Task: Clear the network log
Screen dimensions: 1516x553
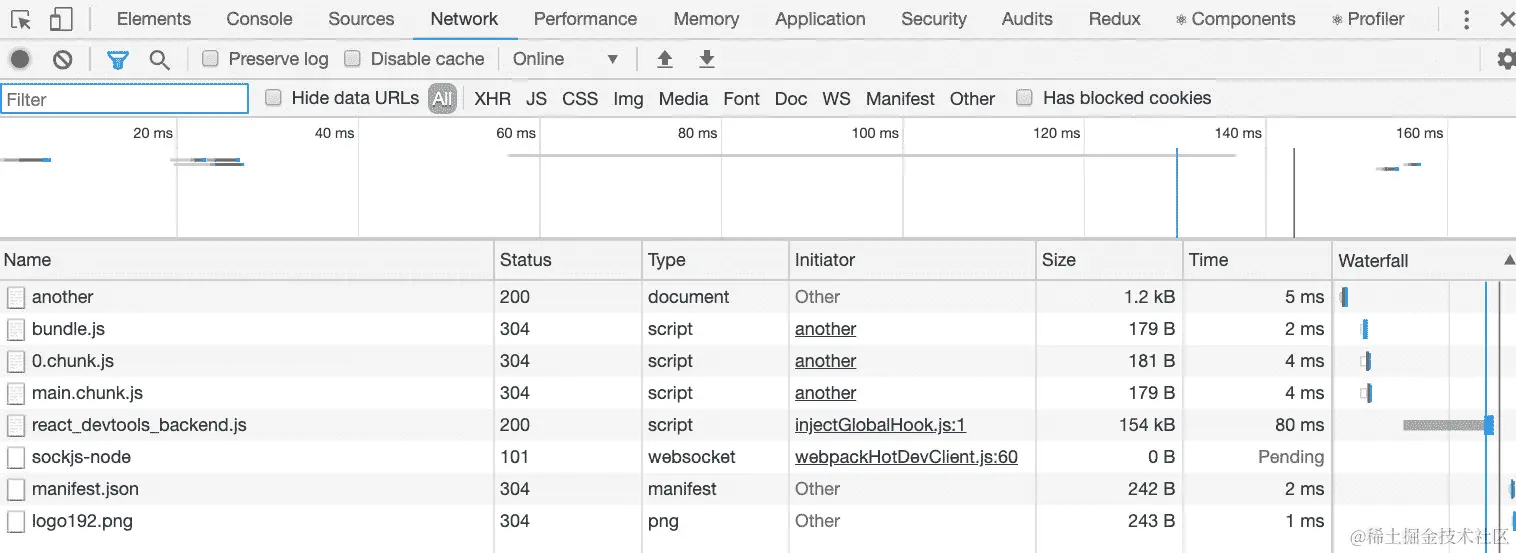Action: click(62, 59)
